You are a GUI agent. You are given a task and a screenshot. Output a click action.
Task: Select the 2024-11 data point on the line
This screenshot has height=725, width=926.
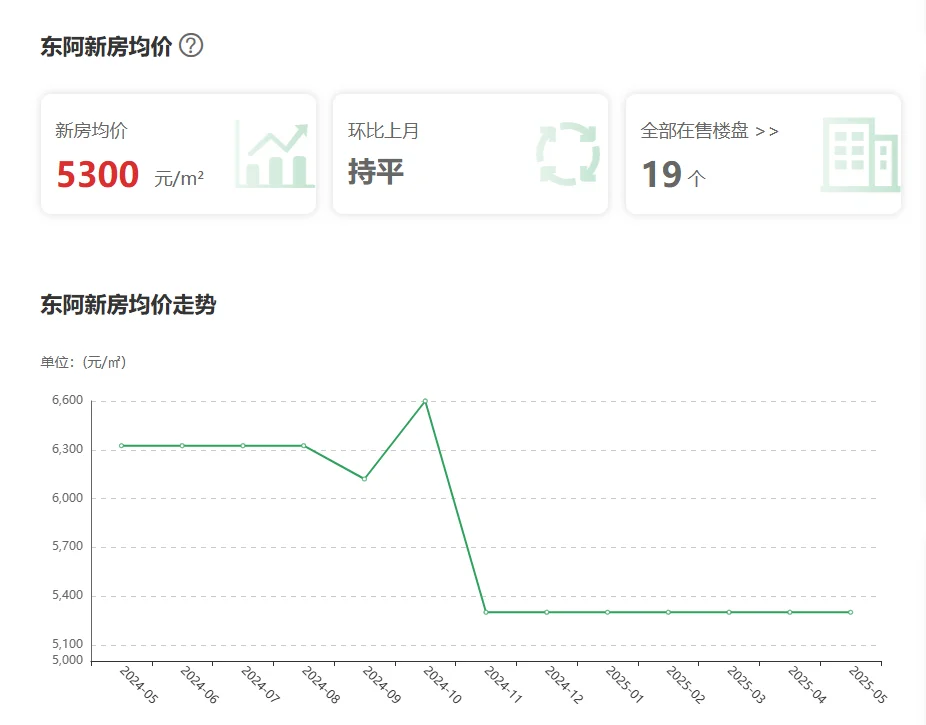point(486,612)
